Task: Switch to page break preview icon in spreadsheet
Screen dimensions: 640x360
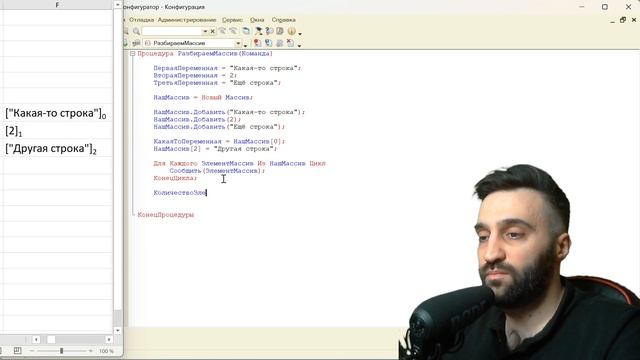Action: pyautogui.click(x=17, y=351)
